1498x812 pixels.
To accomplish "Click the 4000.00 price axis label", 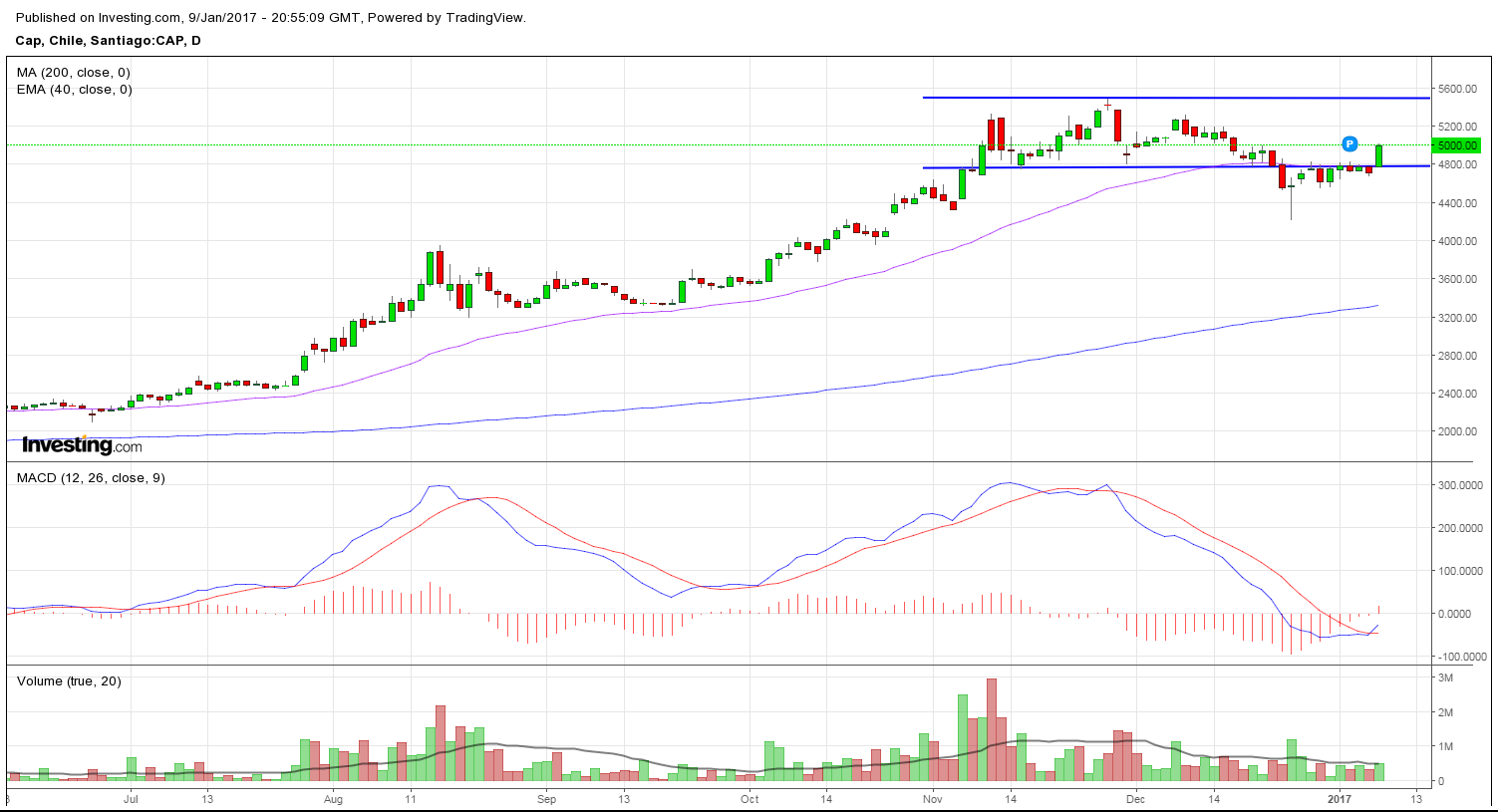I will (1457, 241).
